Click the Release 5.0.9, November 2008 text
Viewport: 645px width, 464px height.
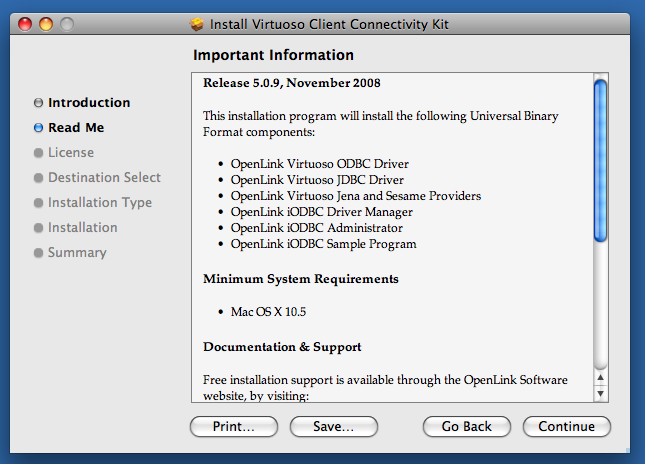[292, 83]
